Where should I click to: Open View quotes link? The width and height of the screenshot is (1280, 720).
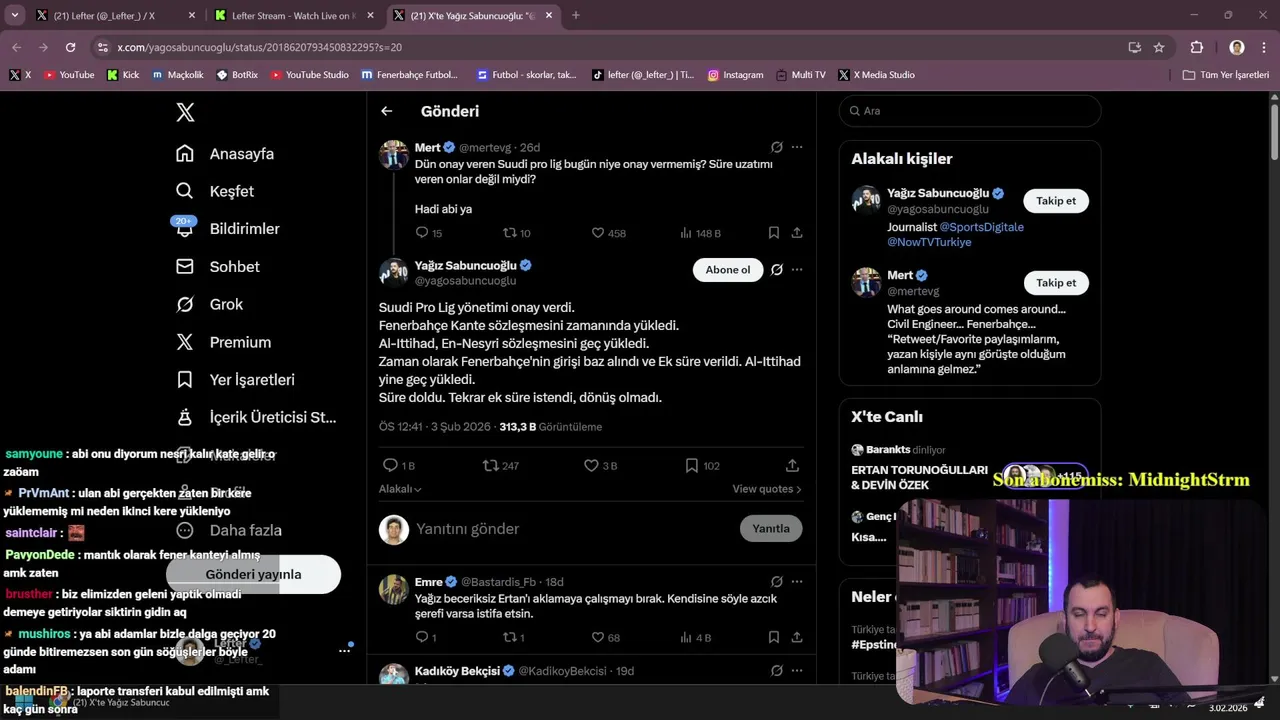tap(767, 489)
